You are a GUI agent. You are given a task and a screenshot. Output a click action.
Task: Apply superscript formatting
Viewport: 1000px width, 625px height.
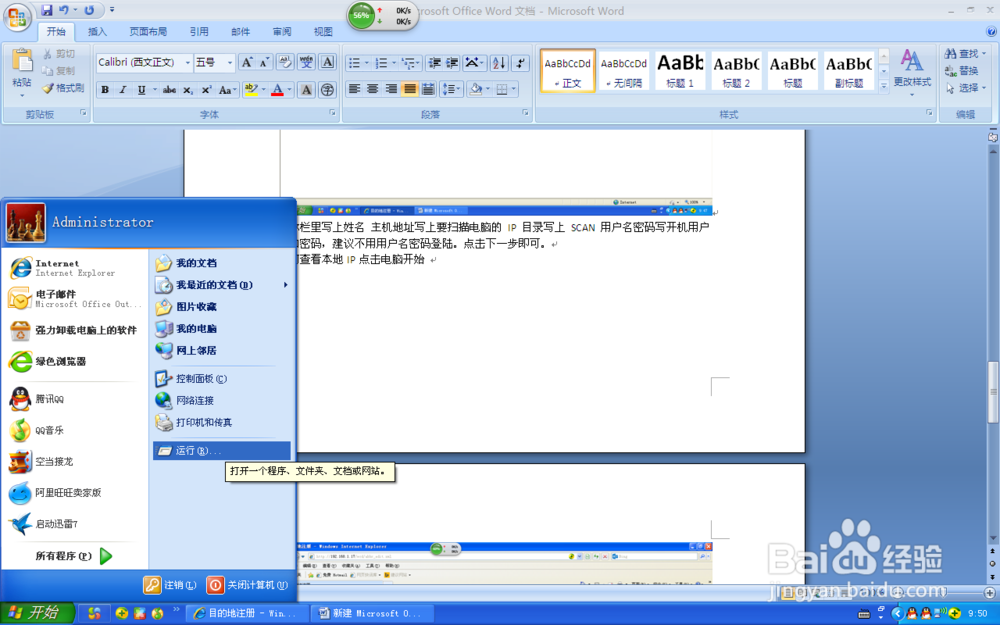point(206,90)
